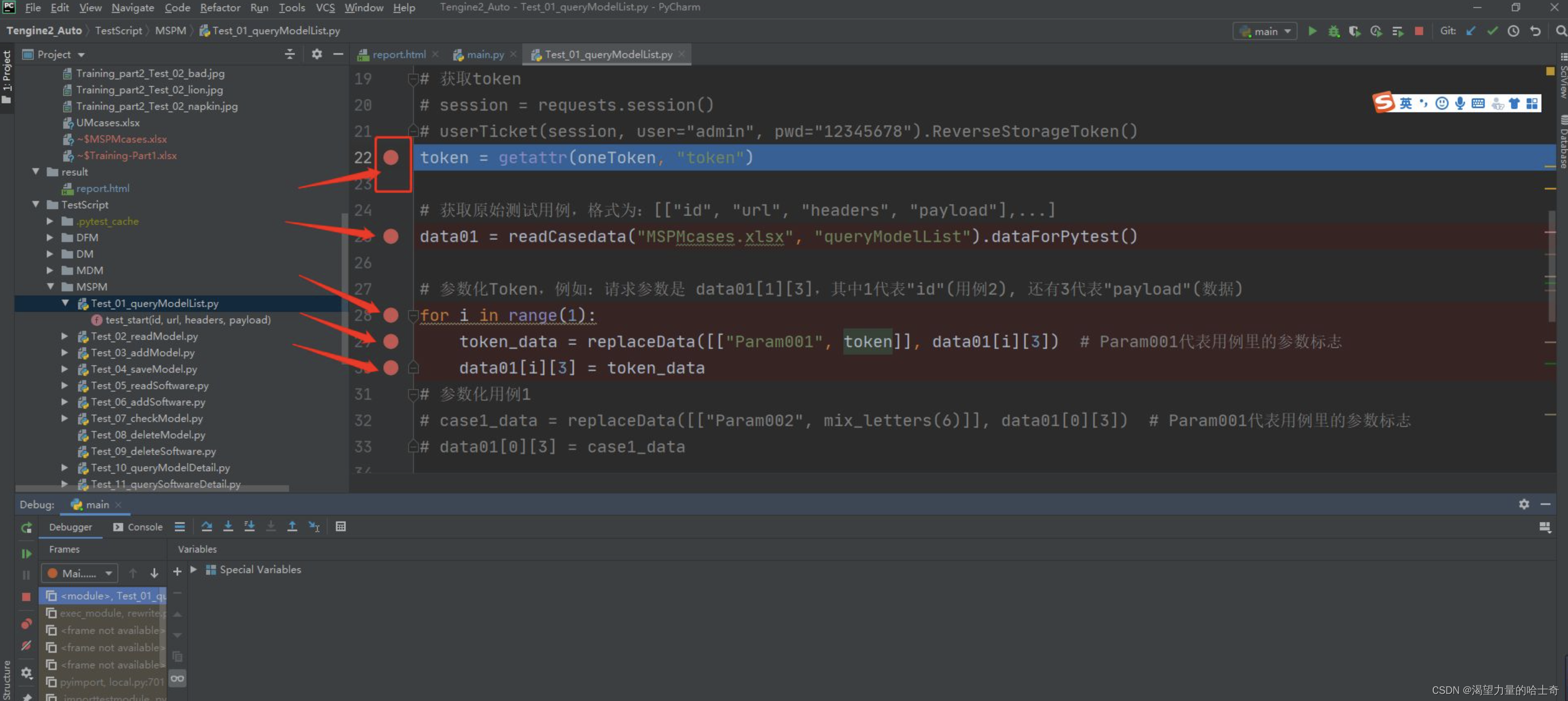This screenshot has width=1568, height=701.
Task: Click Step Into in debugger toolbar
Action: click(x=228, y=526)
